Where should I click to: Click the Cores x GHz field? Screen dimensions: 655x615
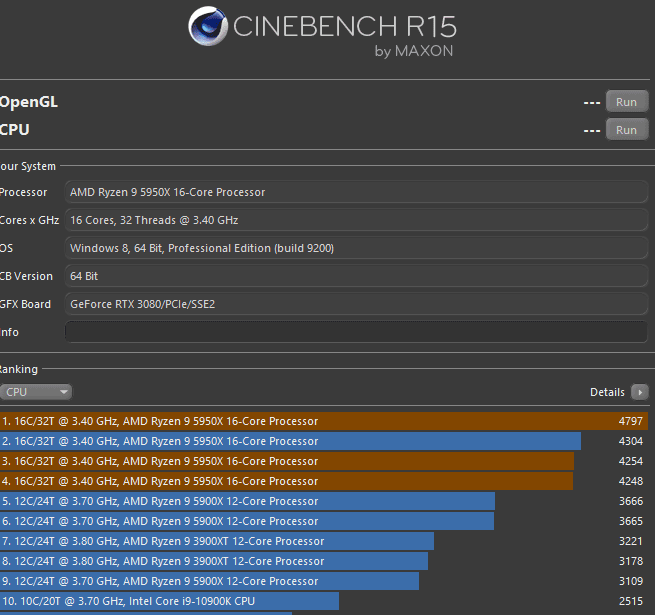click(x=356, y=220)
